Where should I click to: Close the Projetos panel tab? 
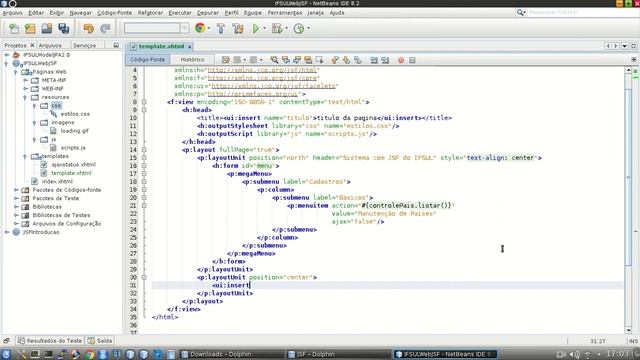32,45
